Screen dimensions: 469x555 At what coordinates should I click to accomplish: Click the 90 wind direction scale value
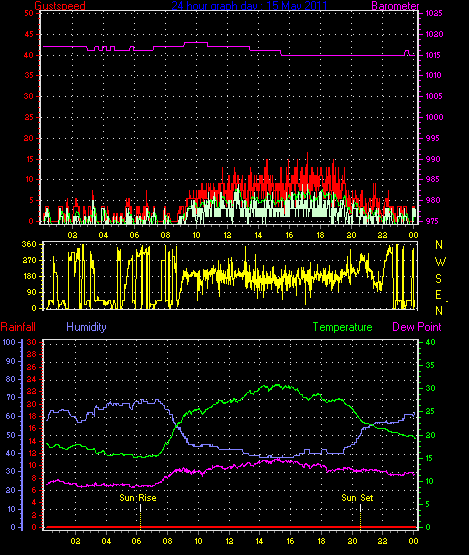click(32, 292)
